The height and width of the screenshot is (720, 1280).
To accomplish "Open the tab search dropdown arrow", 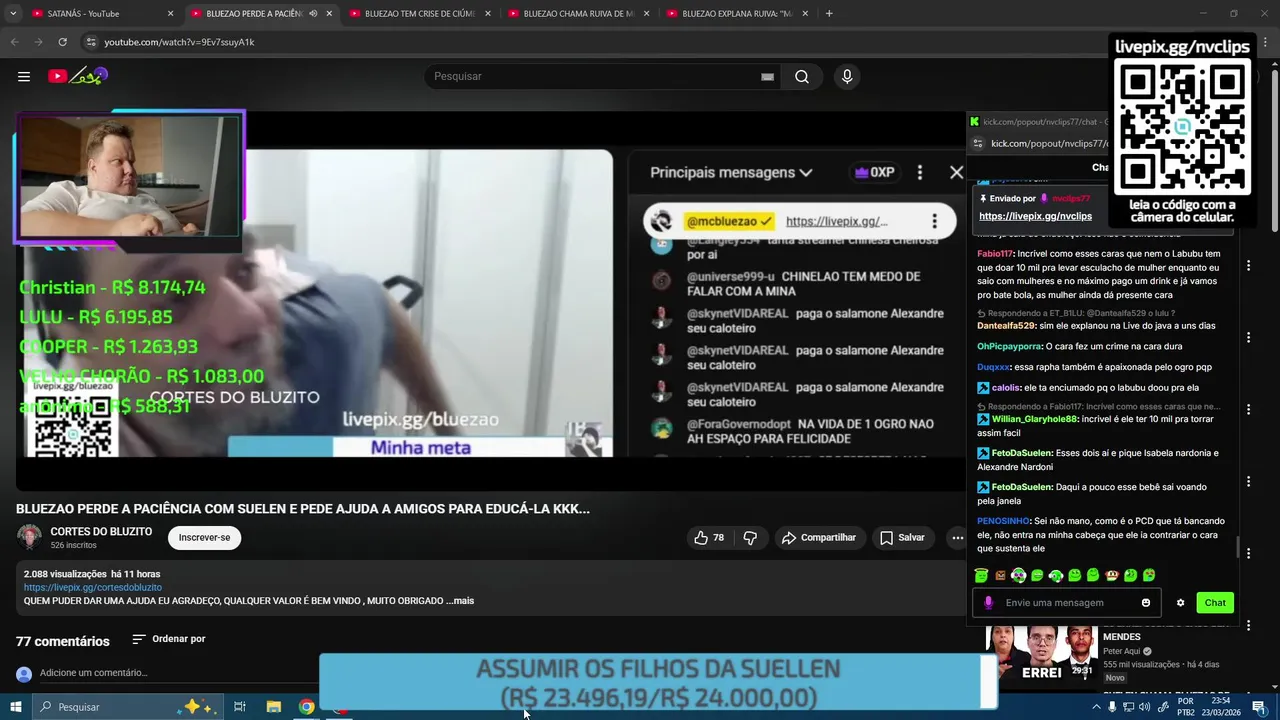I will tap(13, 13).
